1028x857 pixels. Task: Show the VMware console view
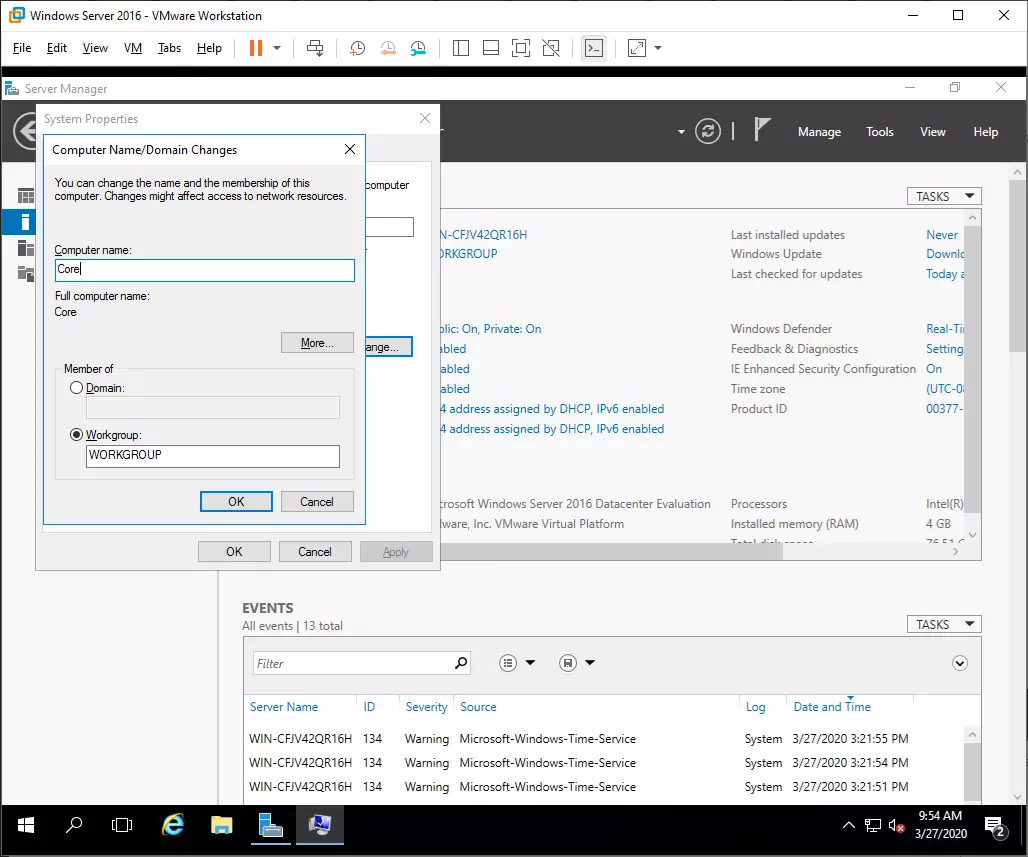(594, 48)
